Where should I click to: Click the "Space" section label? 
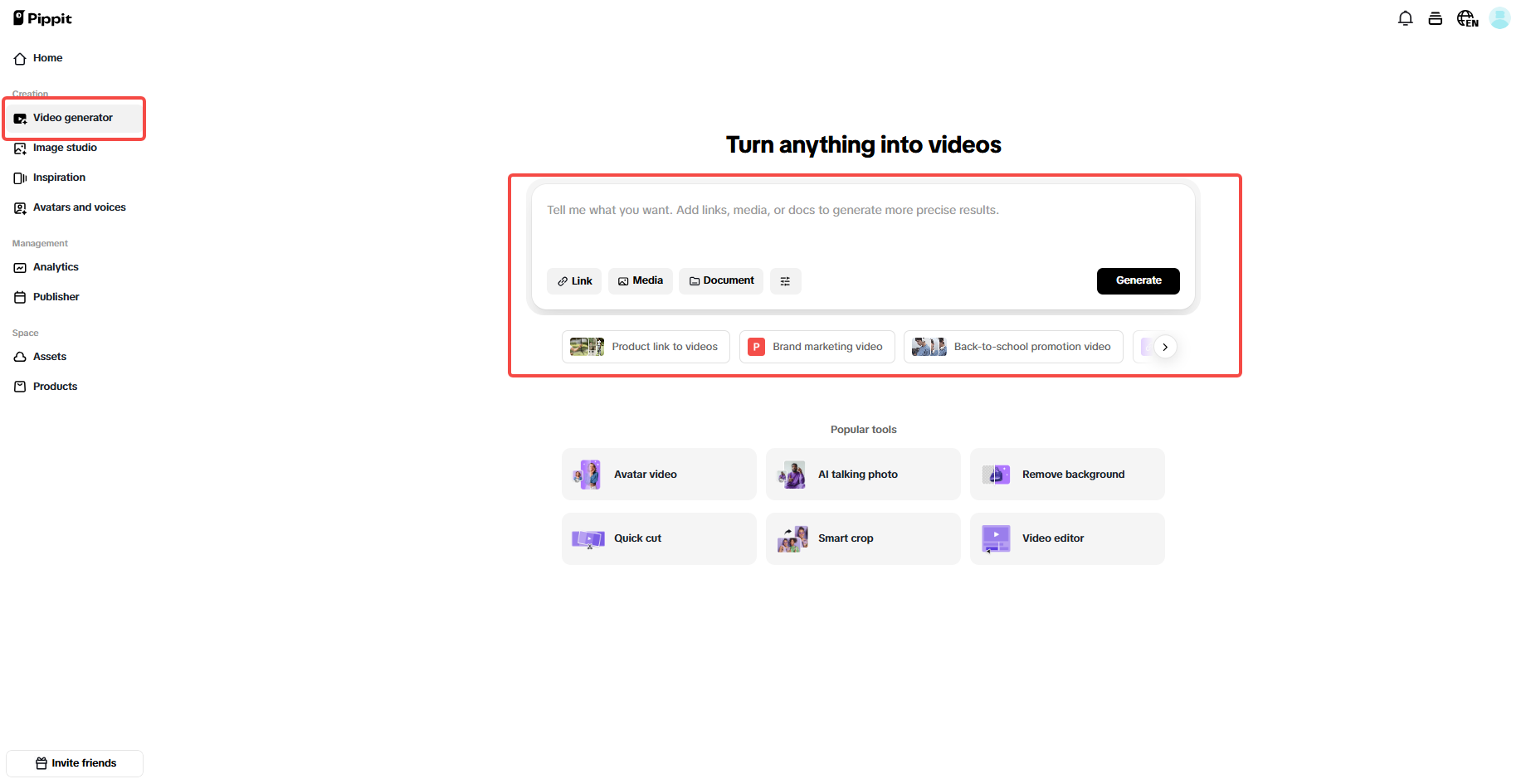click(x=25, y=334)
